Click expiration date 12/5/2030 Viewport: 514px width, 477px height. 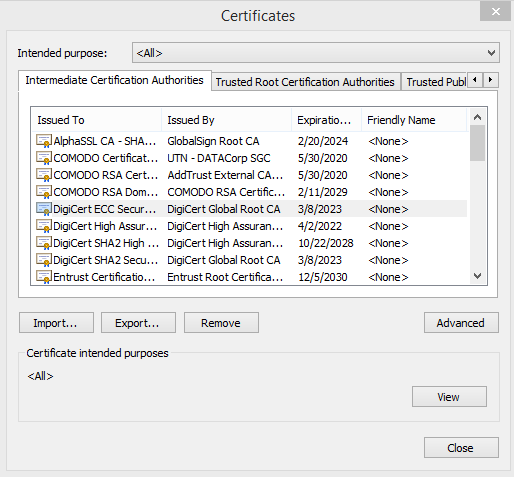pos(323,277)
